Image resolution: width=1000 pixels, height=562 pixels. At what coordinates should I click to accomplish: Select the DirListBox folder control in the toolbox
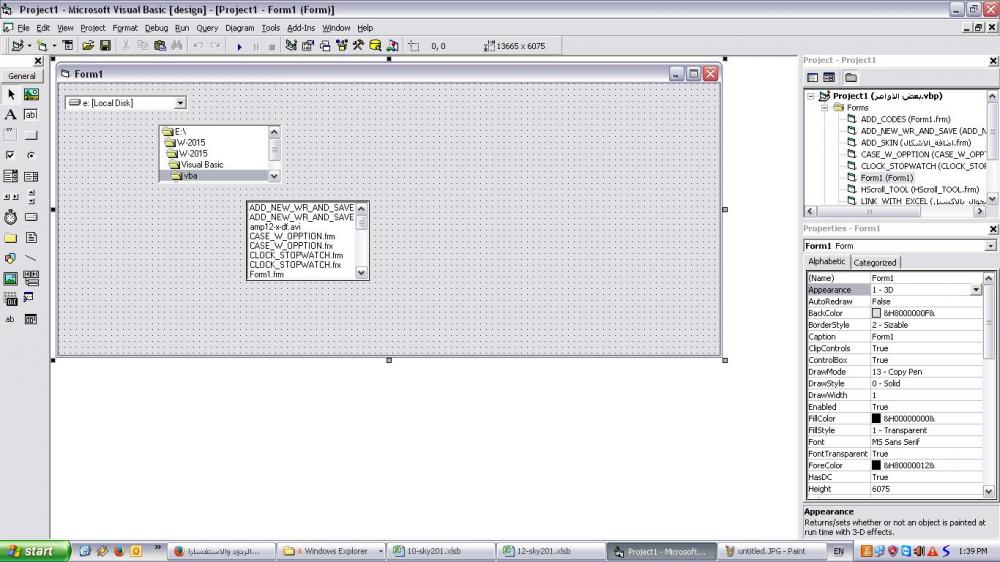coord(11,237)
